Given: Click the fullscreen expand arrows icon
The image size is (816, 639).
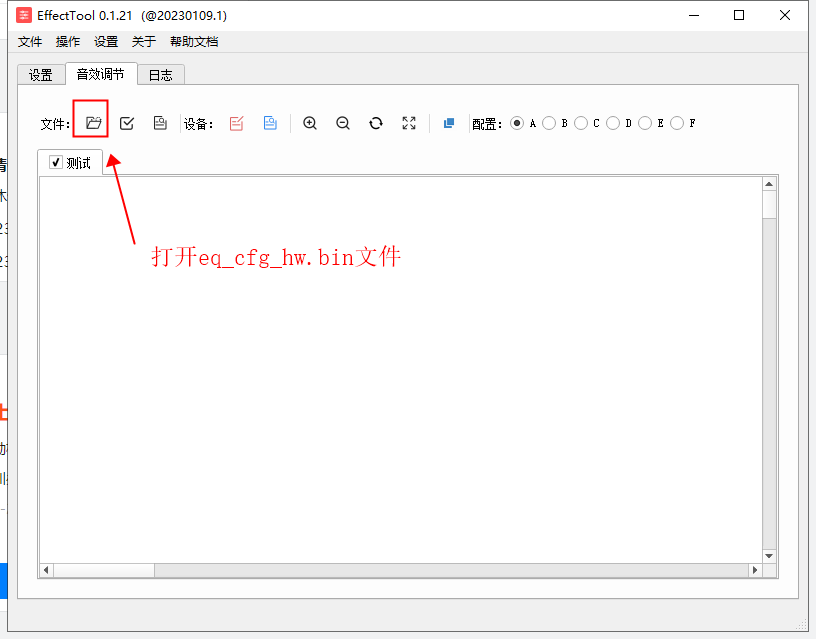Looking at the screenshot, I should click(x=409, y=123).
